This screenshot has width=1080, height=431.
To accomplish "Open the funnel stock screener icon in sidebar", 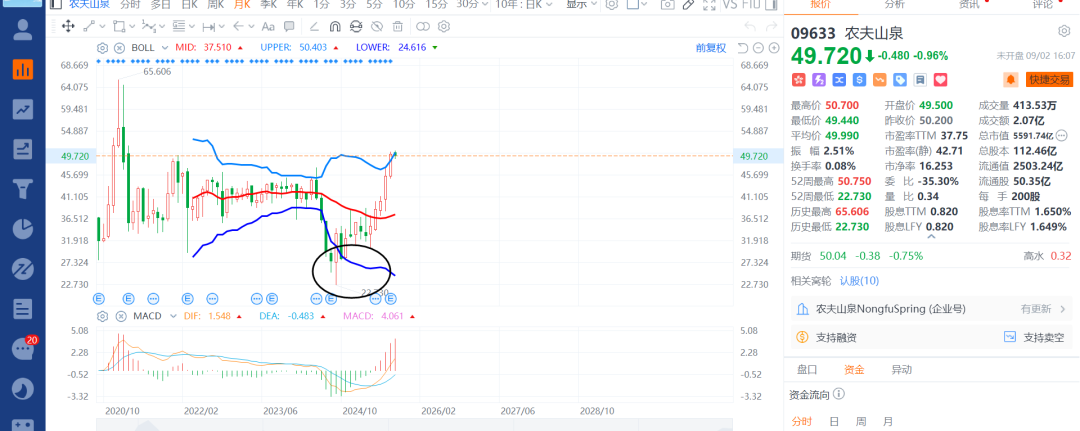I will 23,187.
